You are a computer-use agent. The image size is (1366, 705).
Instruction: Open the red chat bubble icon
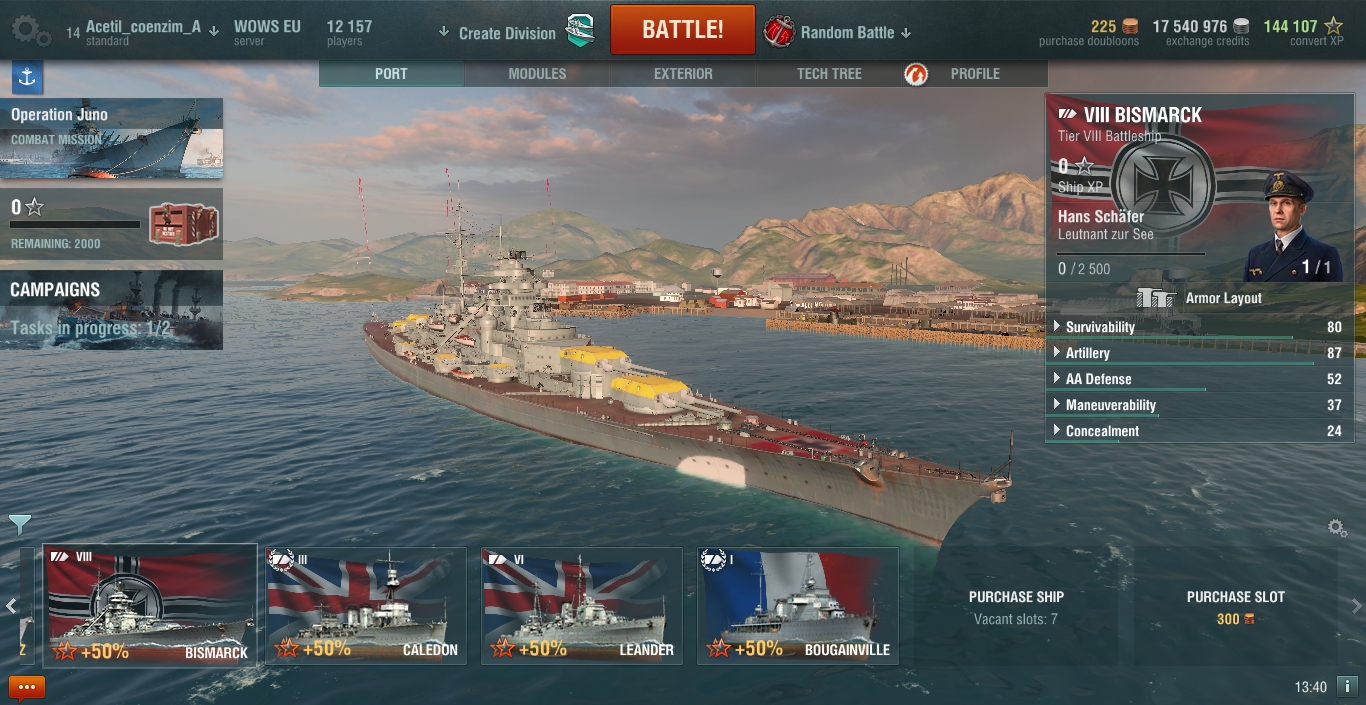tap(27, 687)
